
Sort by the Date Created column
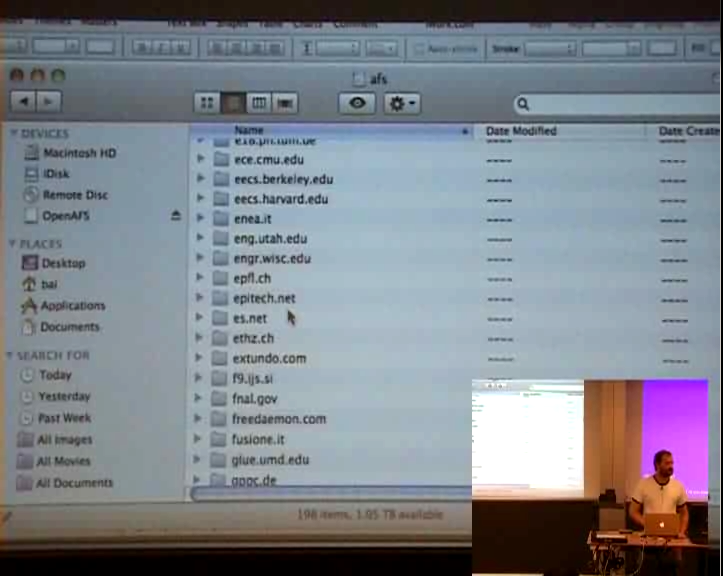(x=683, y=131)
